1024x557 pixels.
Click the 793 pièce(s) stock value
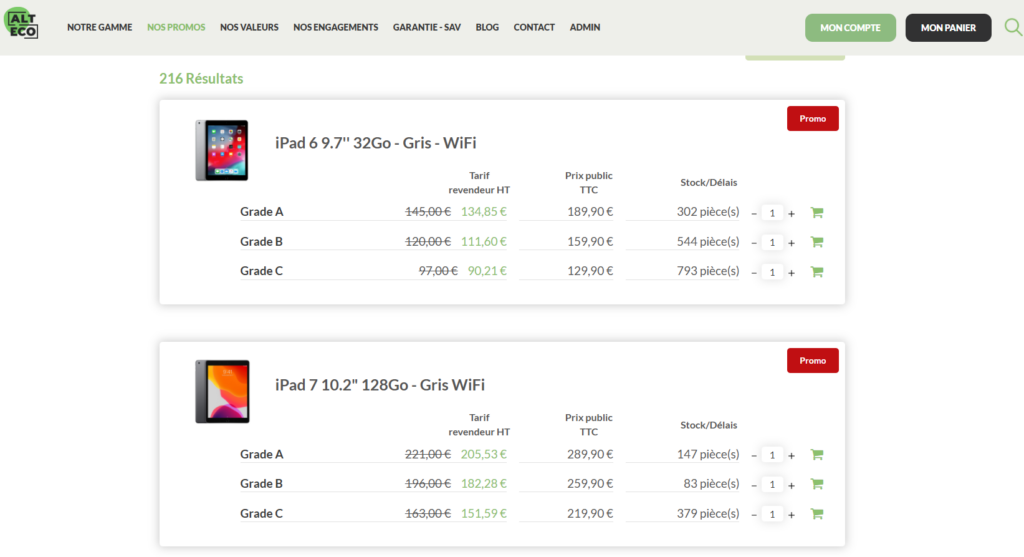(x=708, y=271)
